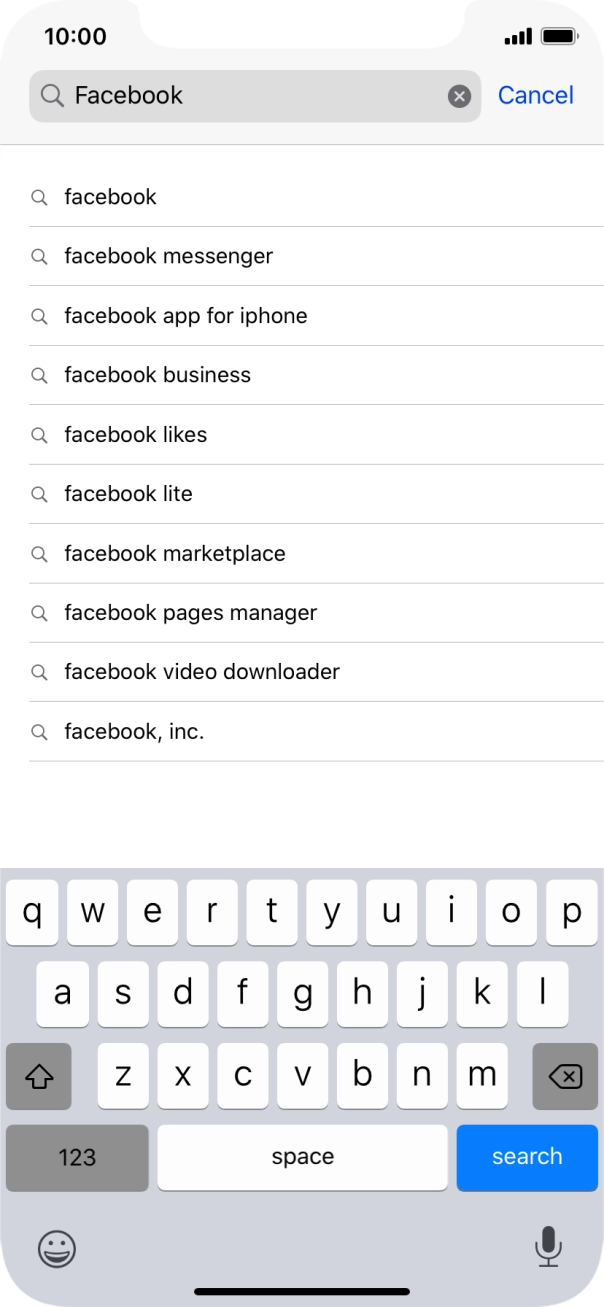Screen dimensions: 604x1307
Task: Choose facebook business from the suggestion list
Action: [156, 375]
